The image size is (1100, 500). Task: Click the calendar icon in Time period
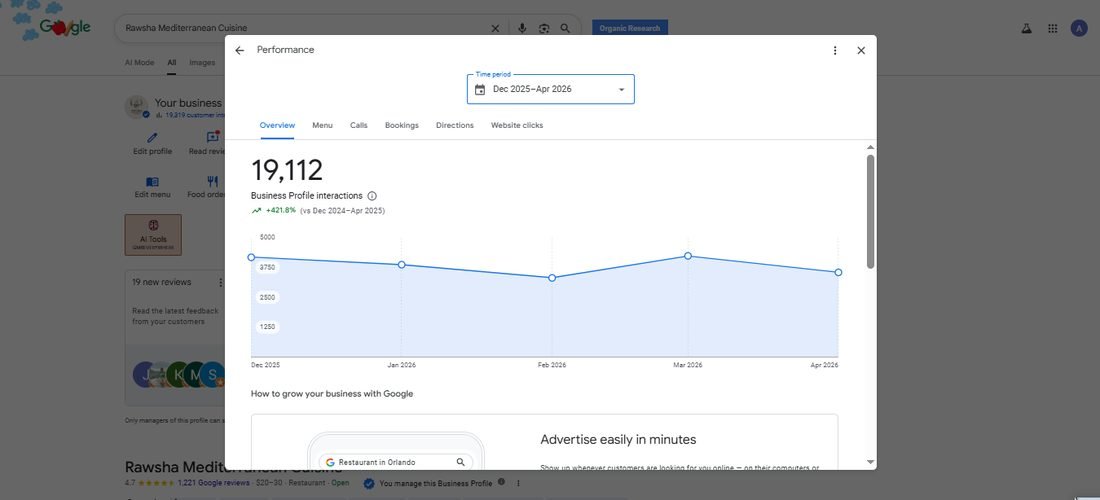click(480, 90)
